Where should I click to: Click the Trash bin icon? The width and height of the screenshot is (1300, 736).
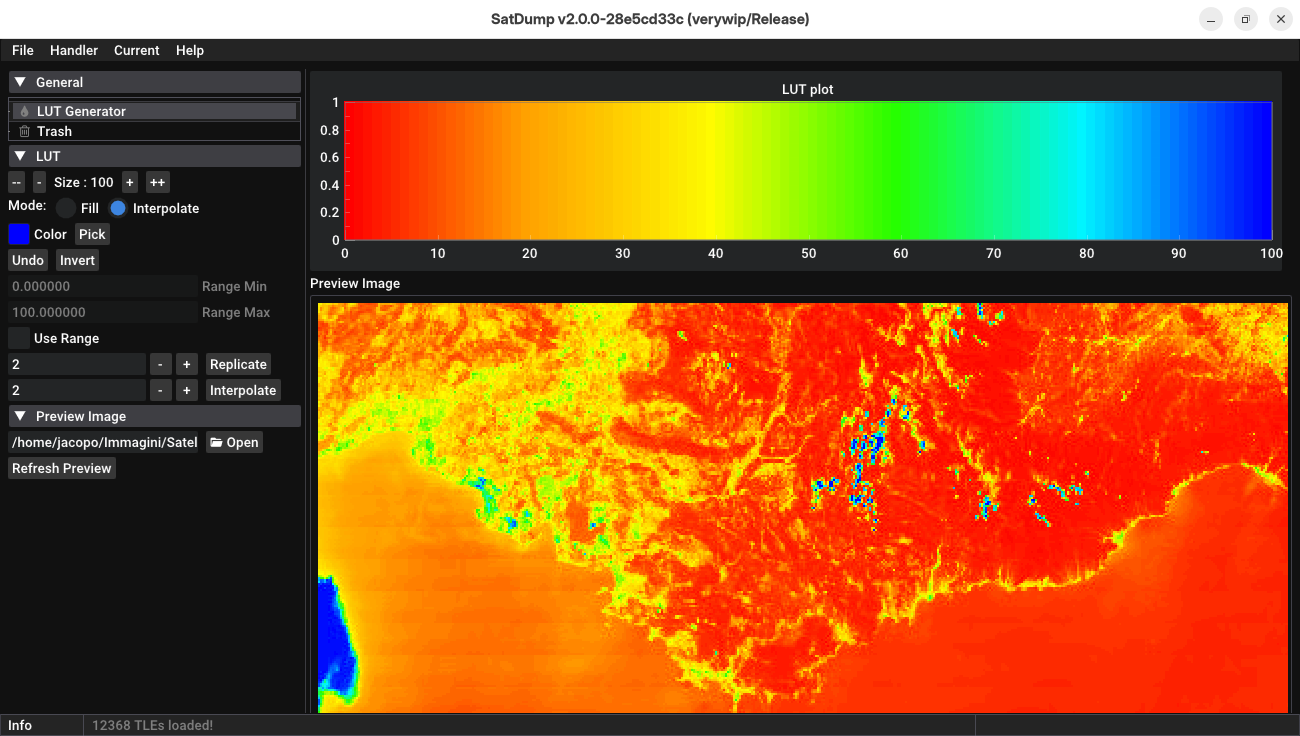[25, 131]
